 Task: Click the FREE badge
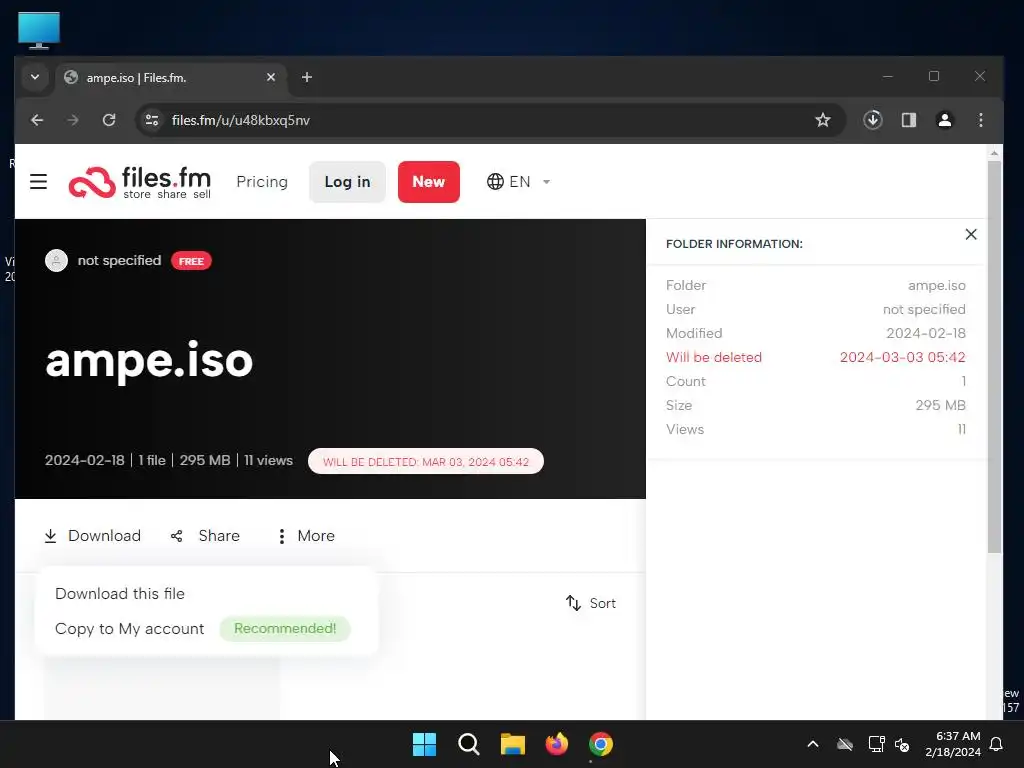pyautogui.click(x=191, y=261)
